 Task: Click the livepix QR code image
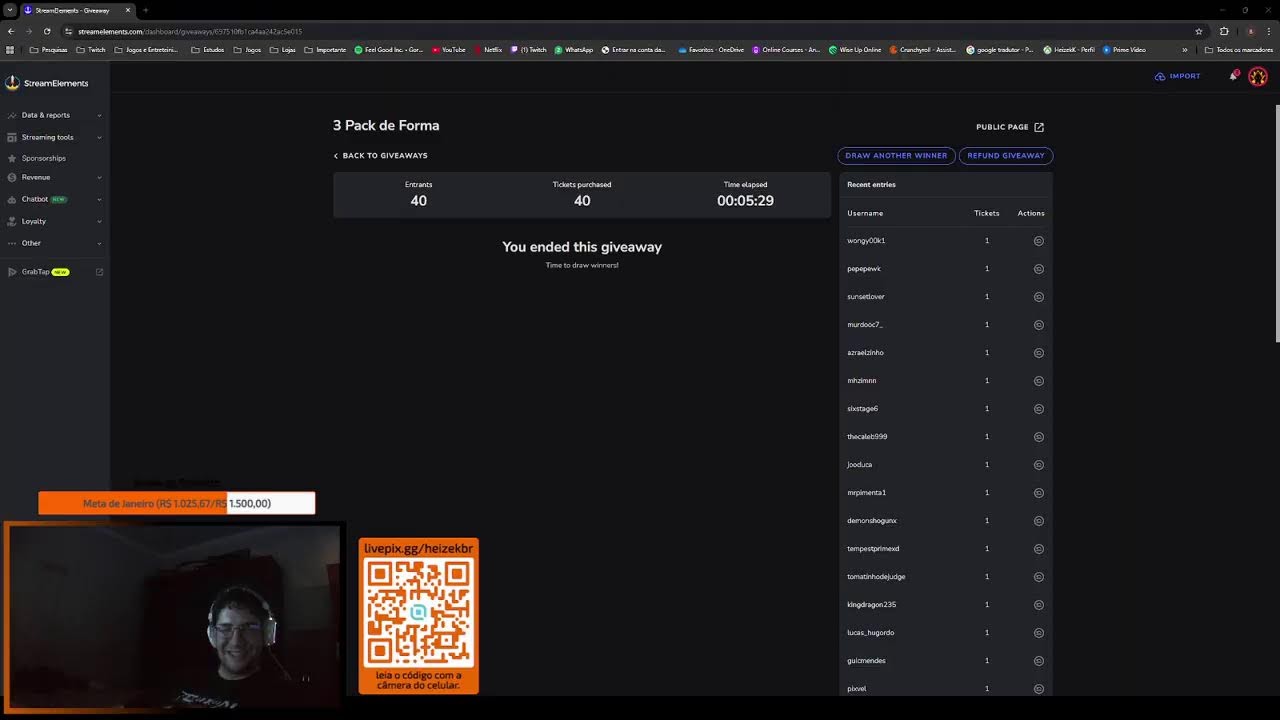click(x=419, y=614)
